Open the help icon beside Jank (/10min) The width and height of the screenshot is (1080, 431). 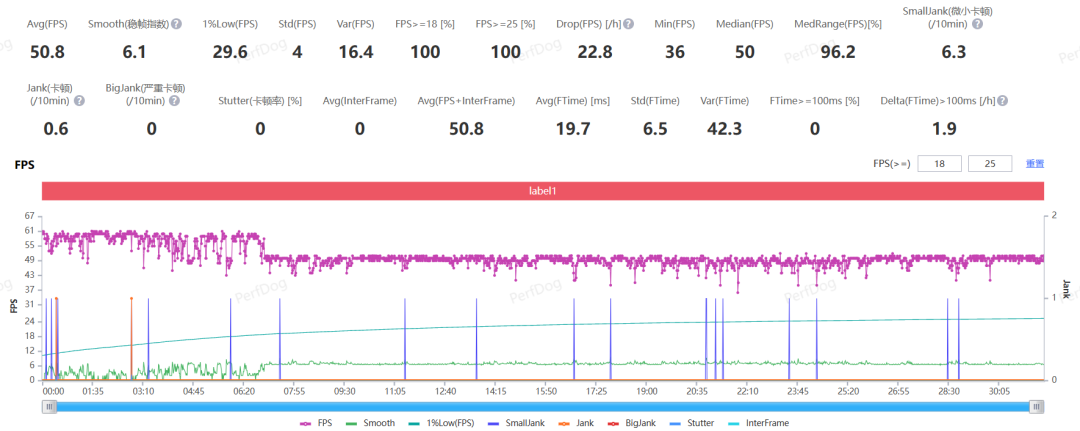[79, 101]
